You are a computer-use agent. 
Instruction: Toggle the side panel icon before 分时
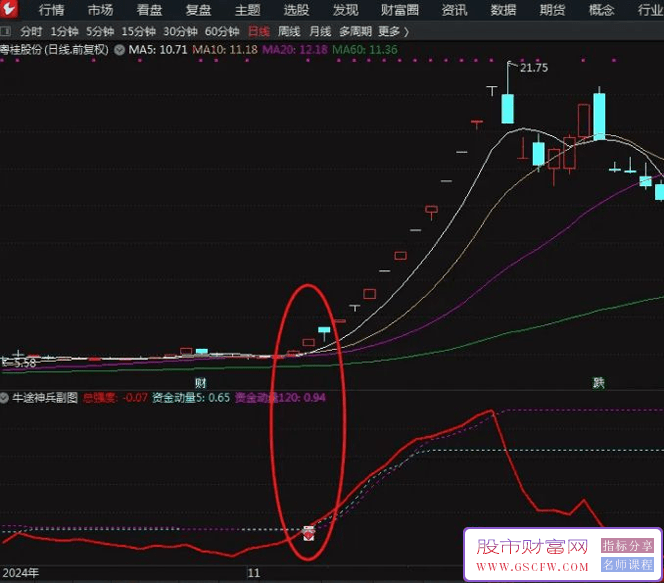coord(6,31)
